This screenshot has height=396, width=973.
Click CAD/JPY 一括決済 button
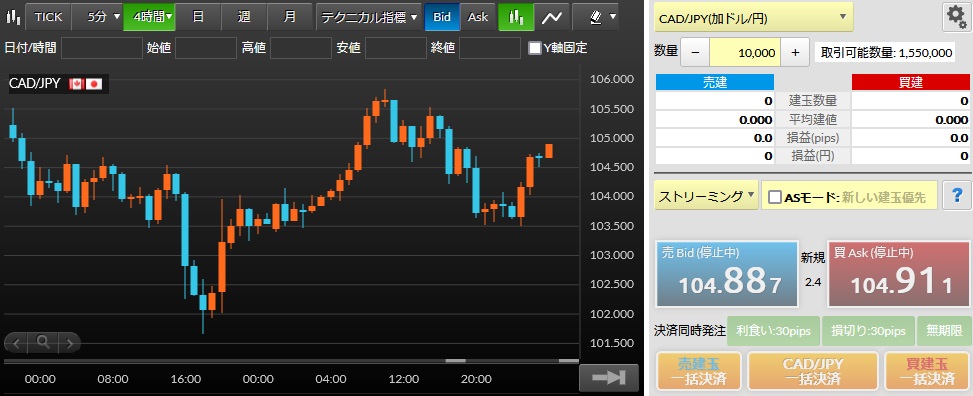tap(812, 371)
